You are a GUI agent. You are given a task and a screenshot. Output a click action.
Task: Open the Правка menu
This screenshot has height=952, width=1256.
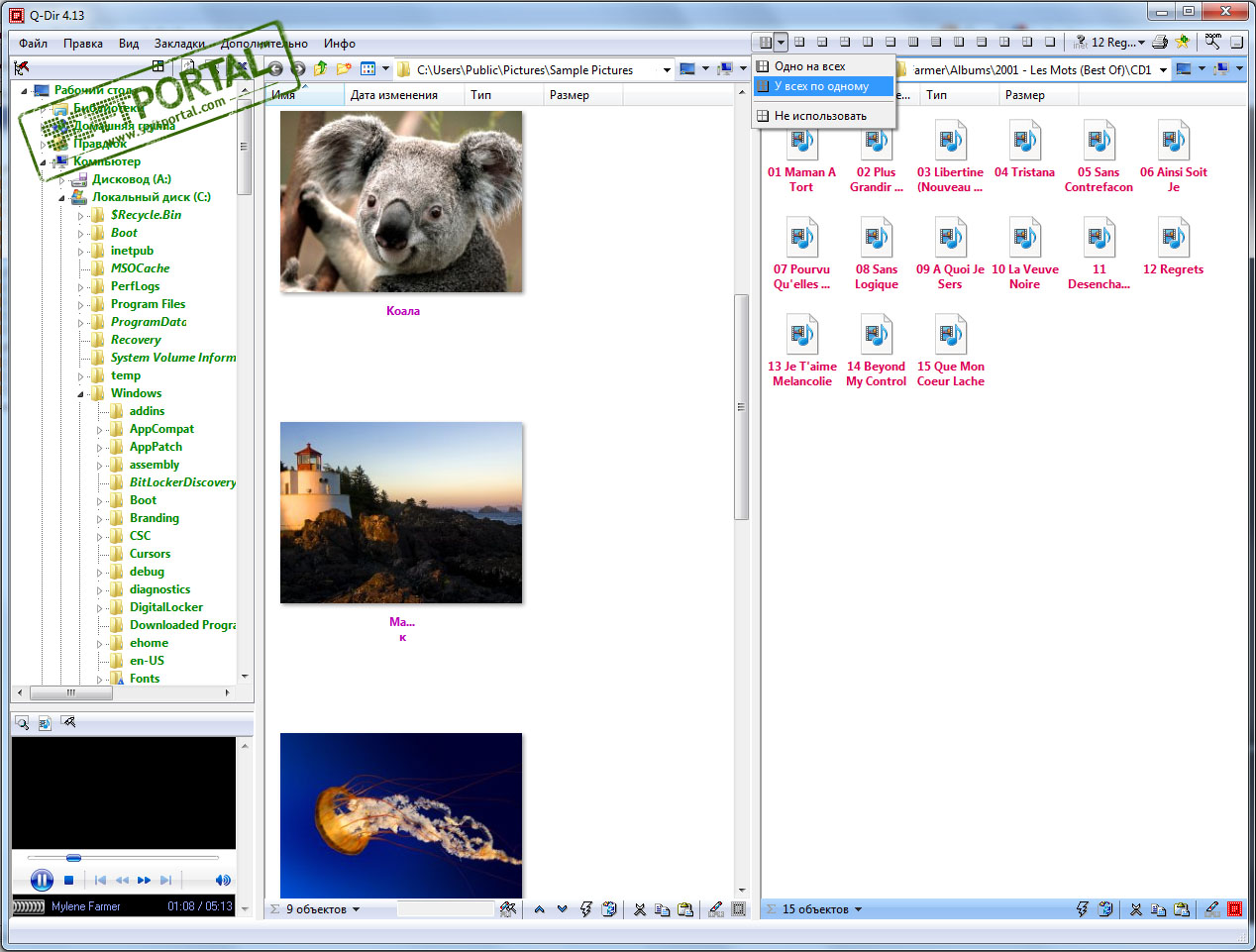point(83,43)
